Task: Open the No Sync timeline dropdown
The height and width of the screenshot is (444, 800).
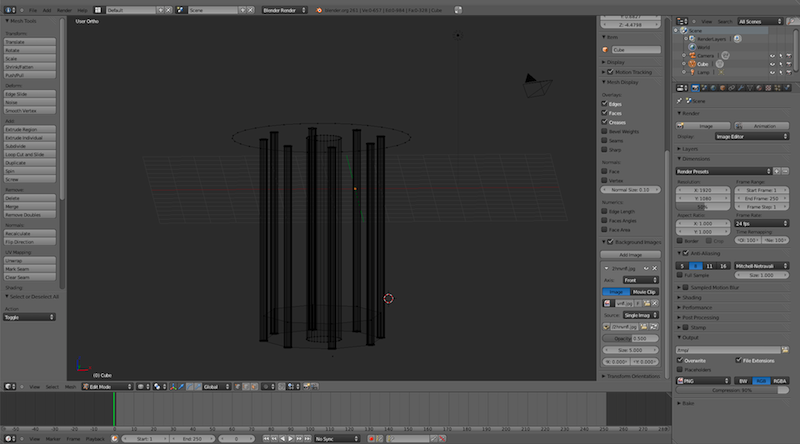Action: [x=337, y=438]
